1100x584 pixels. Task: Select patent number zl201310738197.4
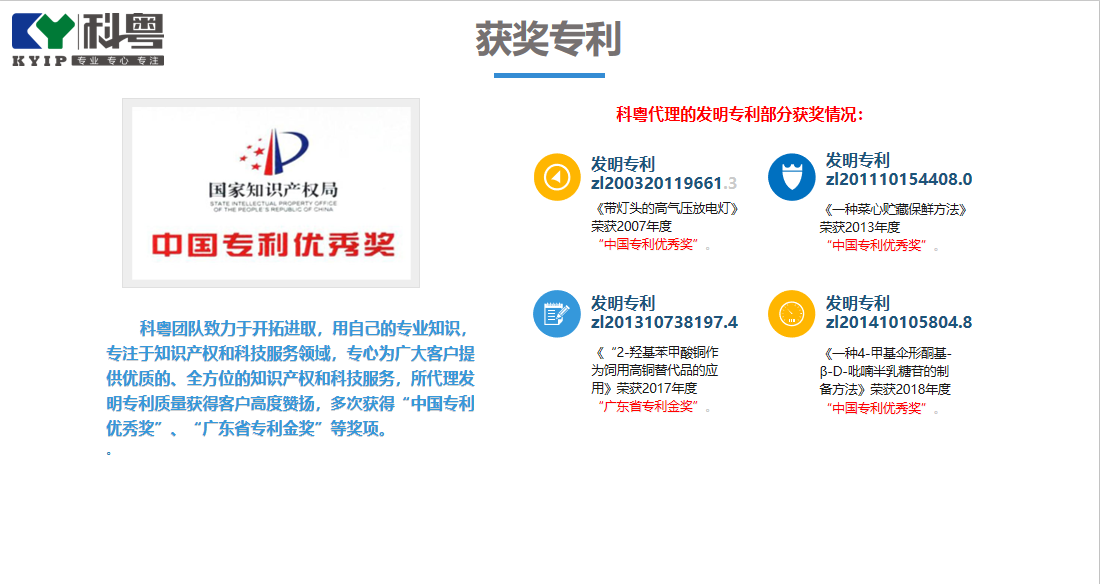(x=664, y=322)
